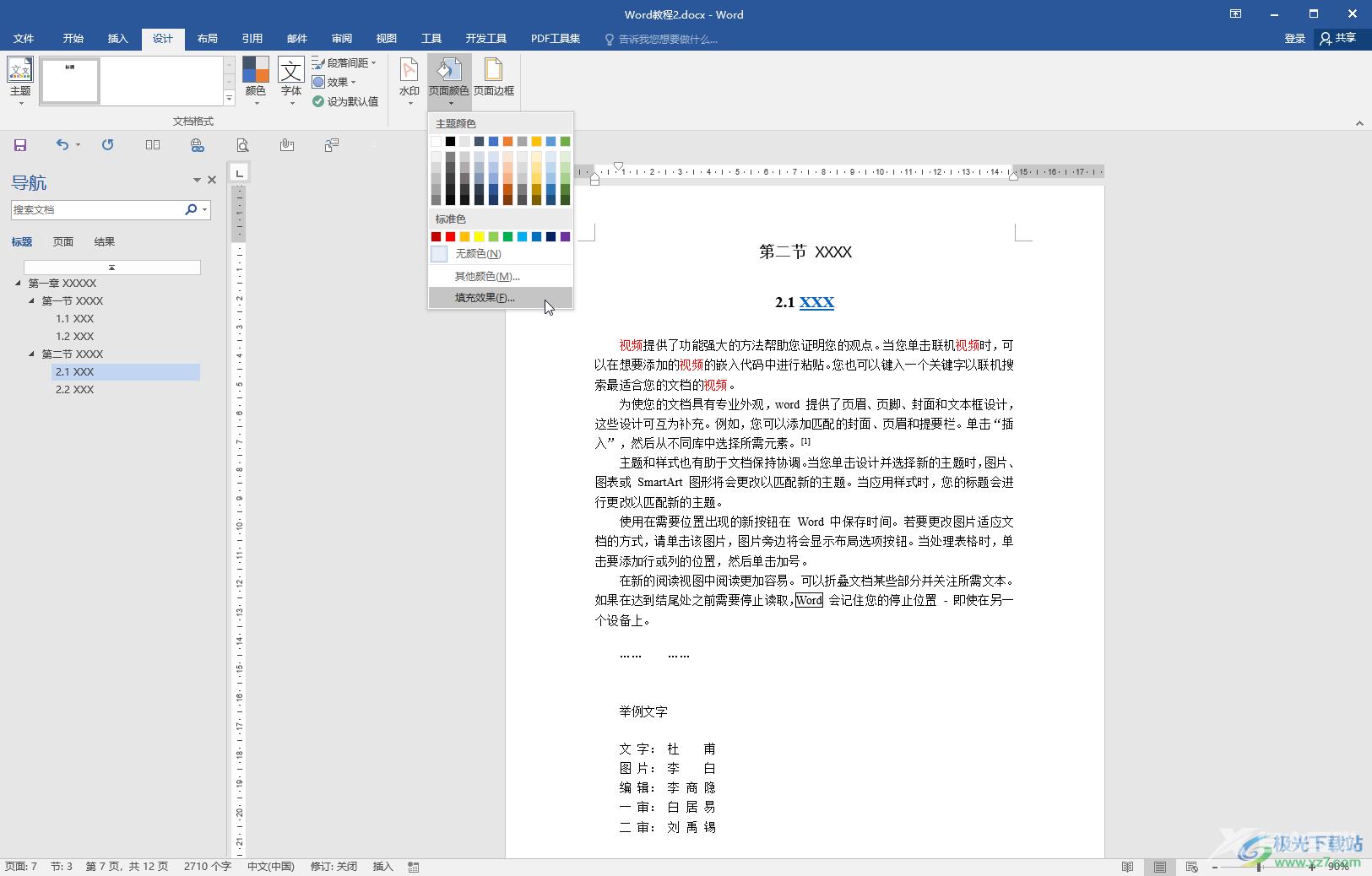Image resolution: width=1372 pixels, height=876 pixels.
Task: Click the globe hyperlink icon in quick toolbar
Action: 198,145
